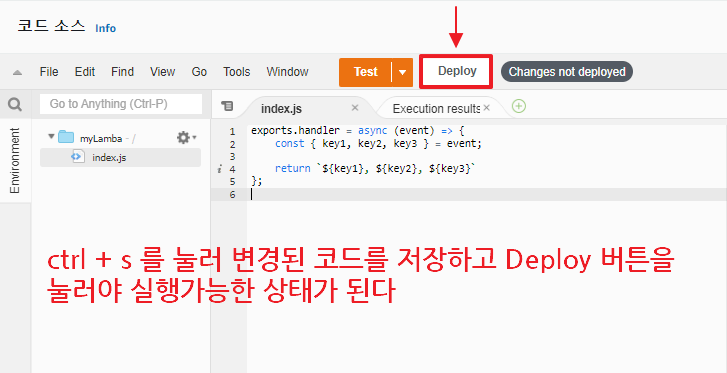Screen dimensions: 727x373
Task: Open the Go menu
Action: (199, 72)
